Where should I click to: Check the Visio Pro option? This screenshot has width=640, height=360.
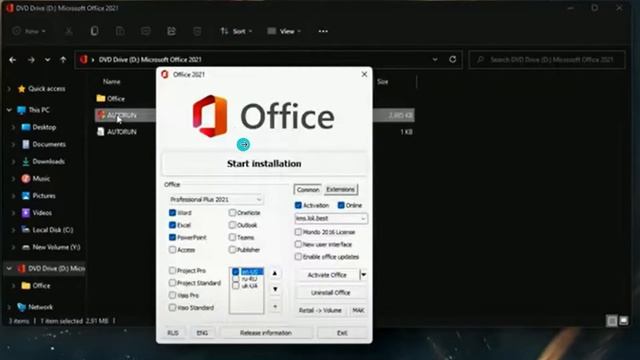[172, 295]
